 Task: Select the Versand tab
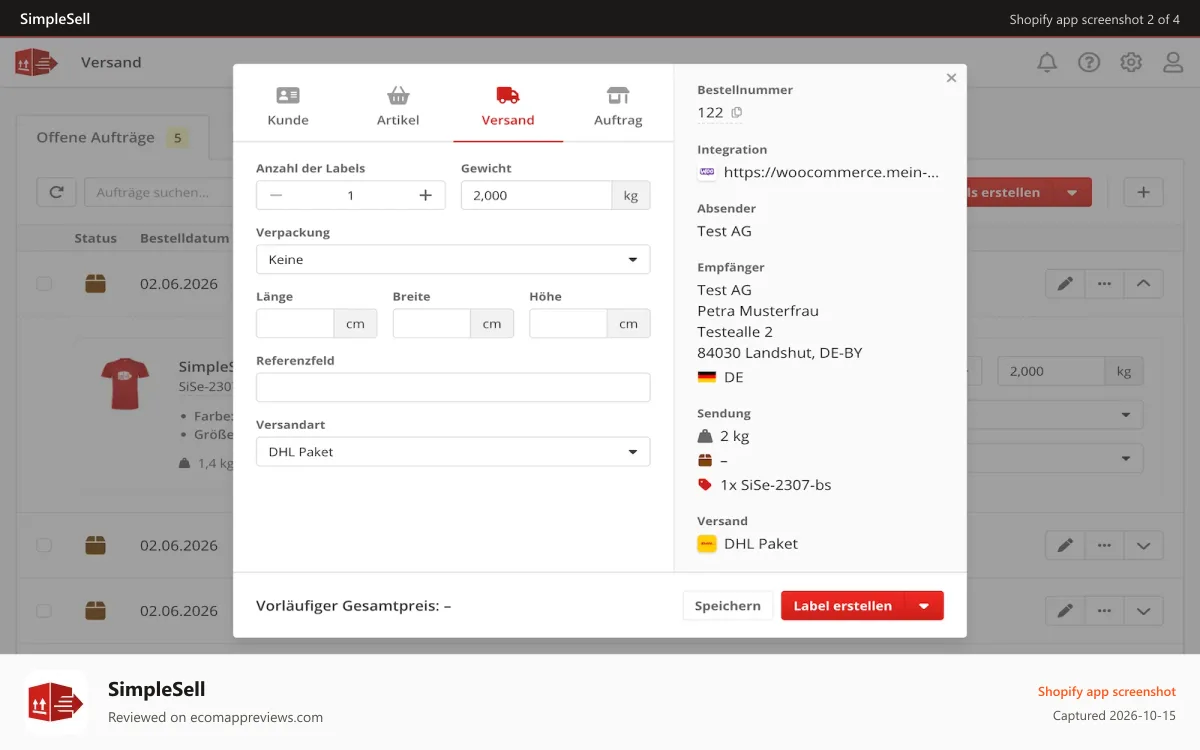coord(508,106)
